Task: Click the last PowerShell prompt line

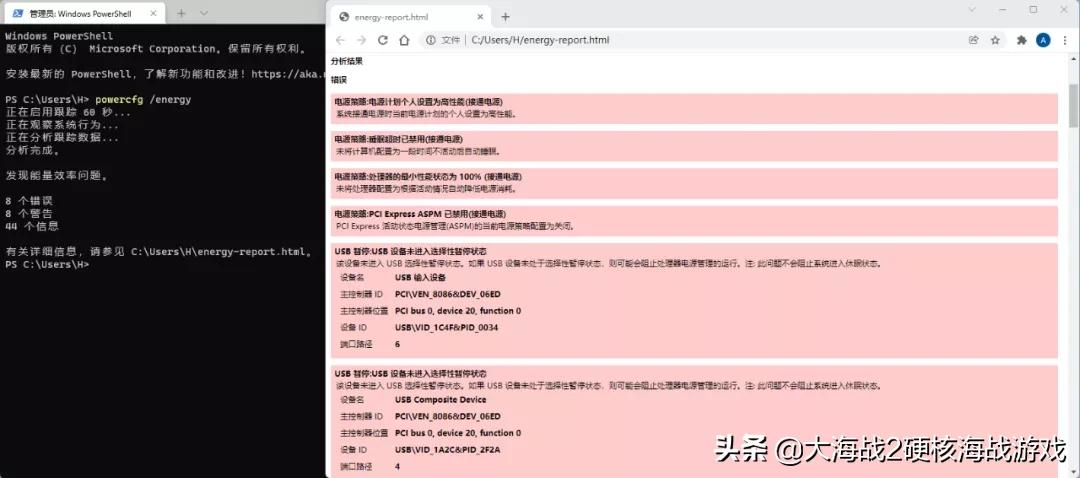Action: click(47, 264)
